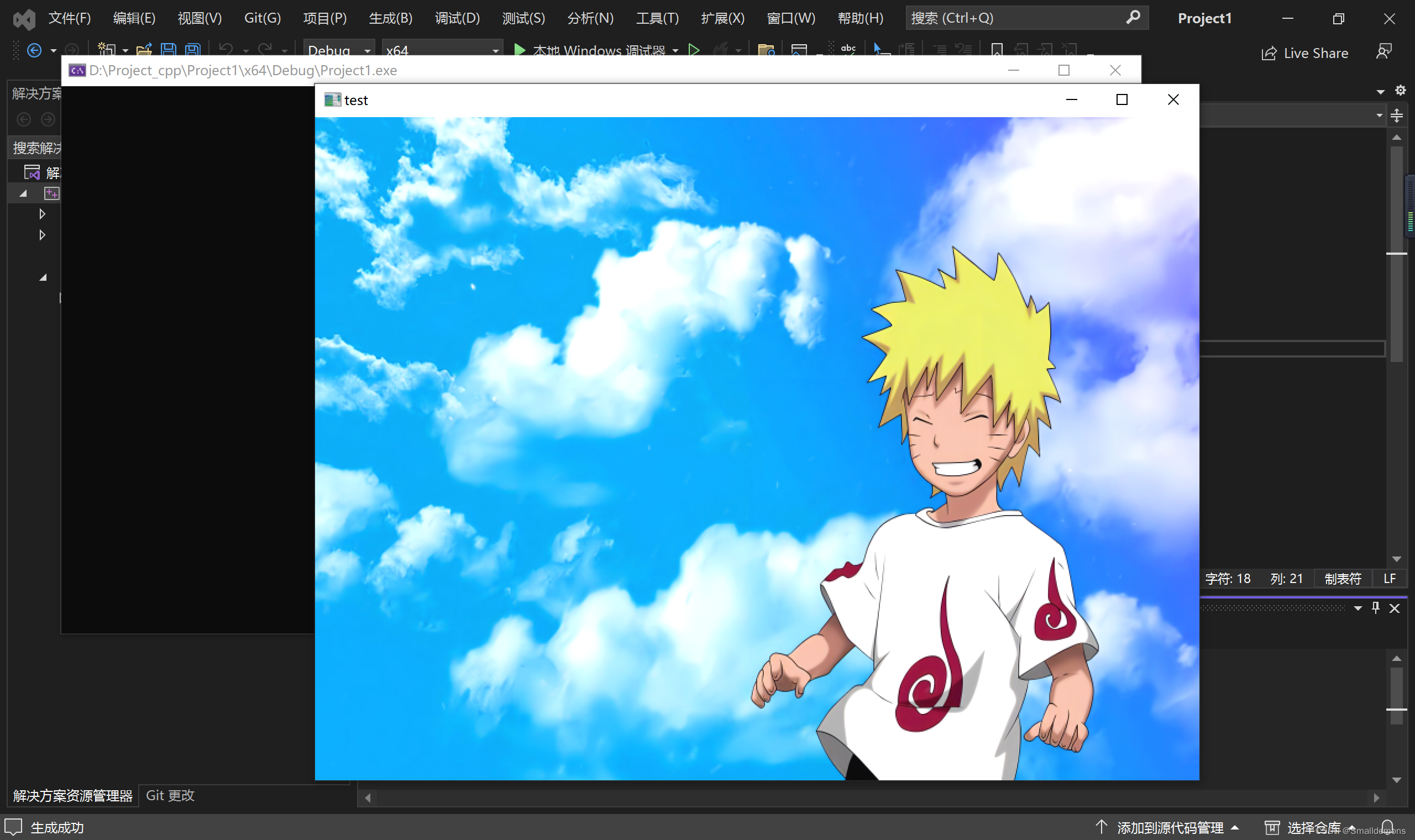Collapse the lower expanded folder triangle

(43, 277)
